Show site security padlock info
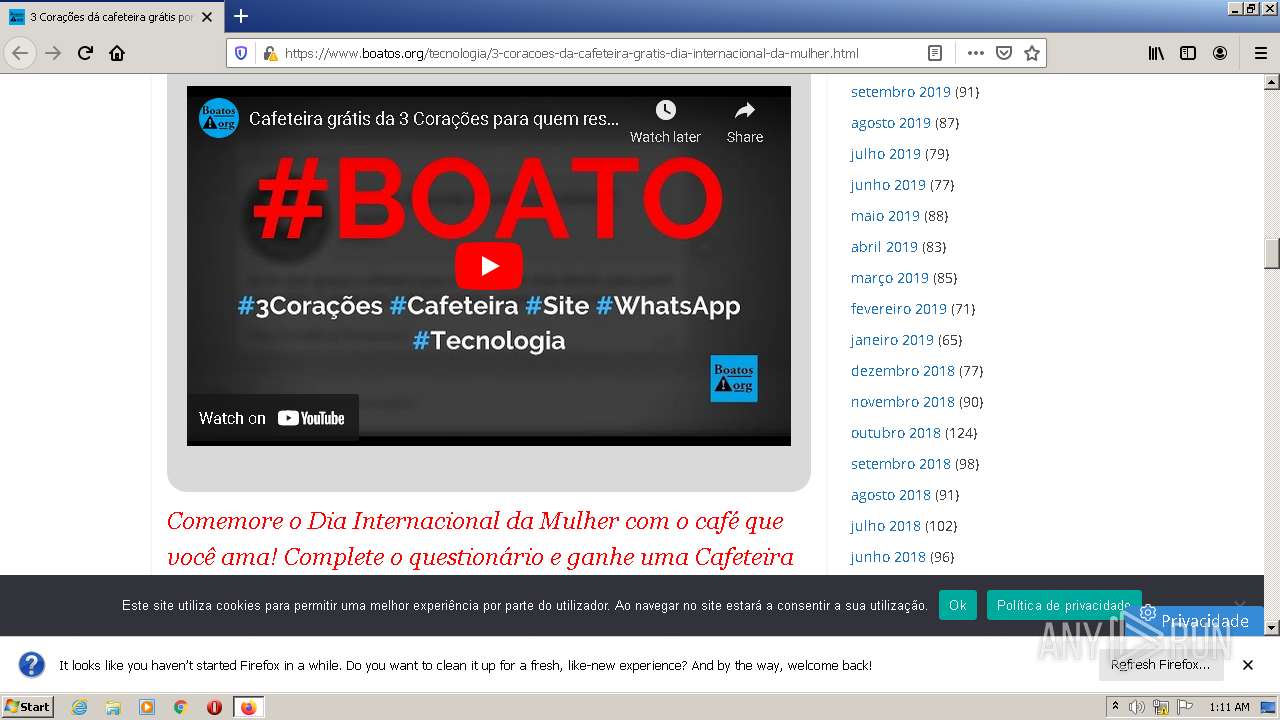This screenshot has width=1280, height=720. pyautogui.click(x=269, y=53)
